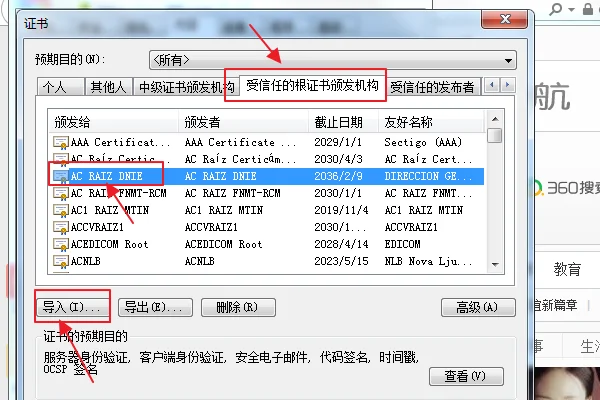Click certificate icon of ACEDICOM Root row
The image size is (600, 400).
pos(60,244)
